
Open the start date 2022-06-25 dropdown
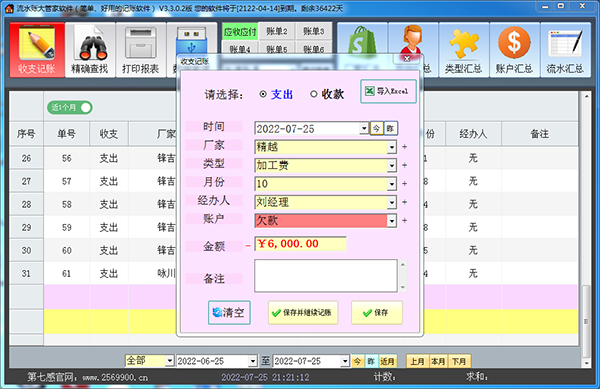click(253, 361)
